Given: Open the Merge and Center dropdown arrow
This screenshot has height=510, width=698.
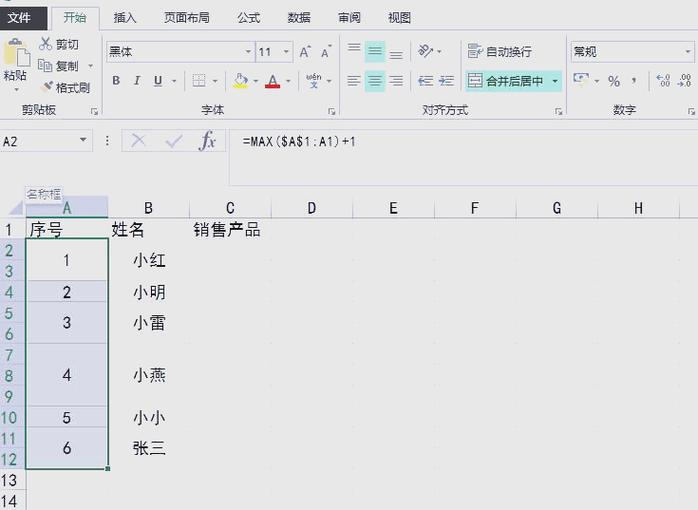Looking at the screenshot, I should (555, 81).
